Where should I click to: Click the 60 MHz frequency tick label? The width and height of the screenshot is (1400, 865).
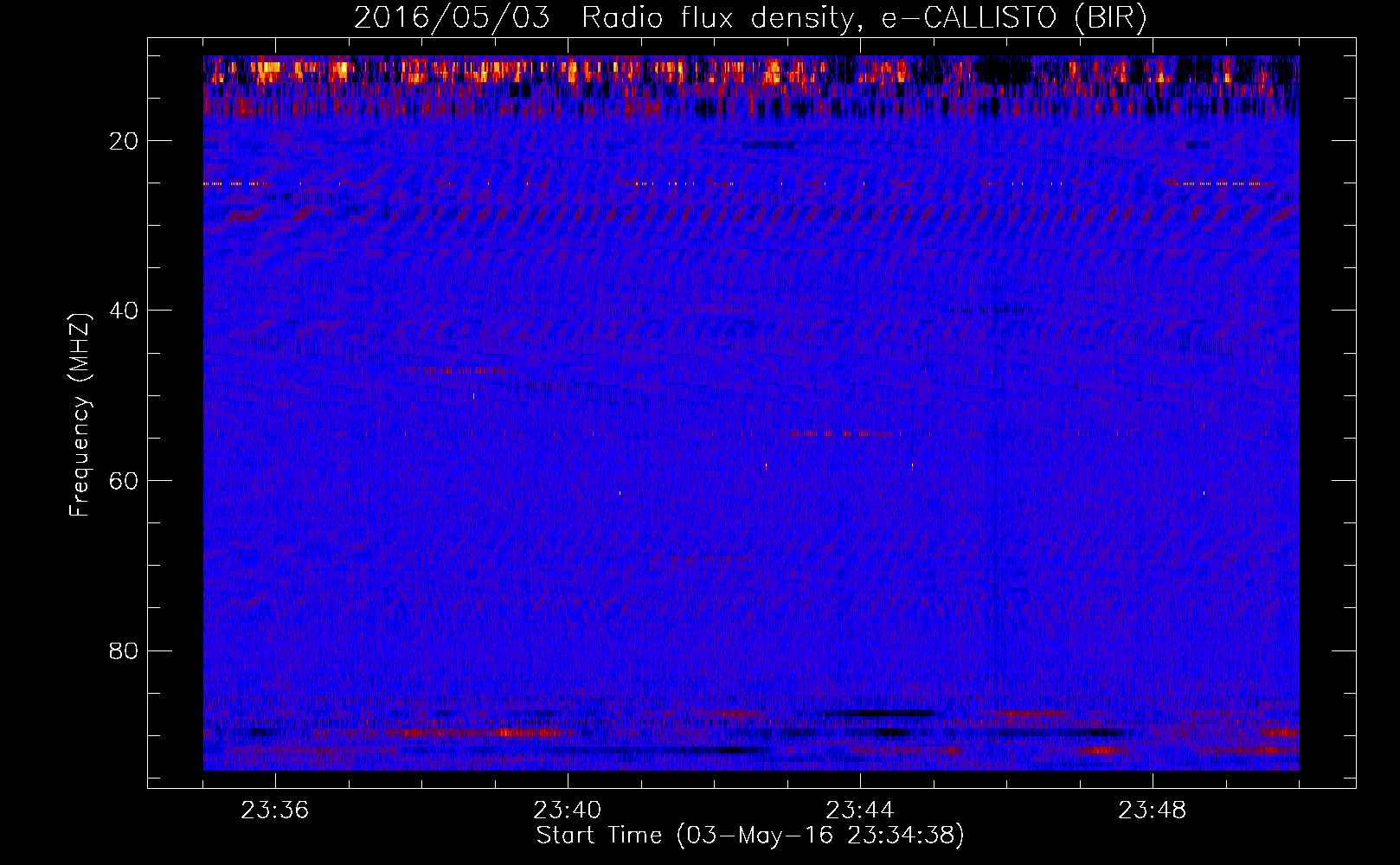[125, 481]
